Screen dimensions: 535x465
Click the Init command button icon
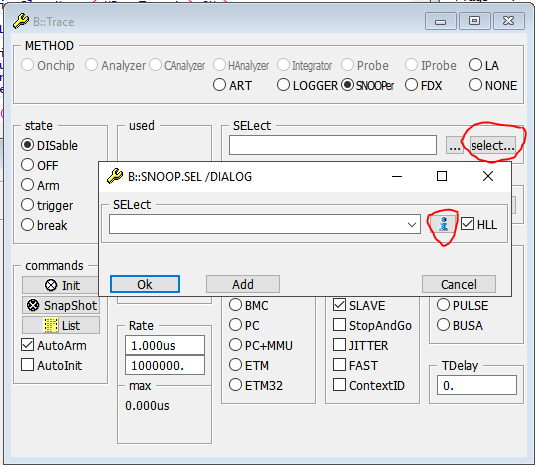pyautogui.click(x=51, y=285)
